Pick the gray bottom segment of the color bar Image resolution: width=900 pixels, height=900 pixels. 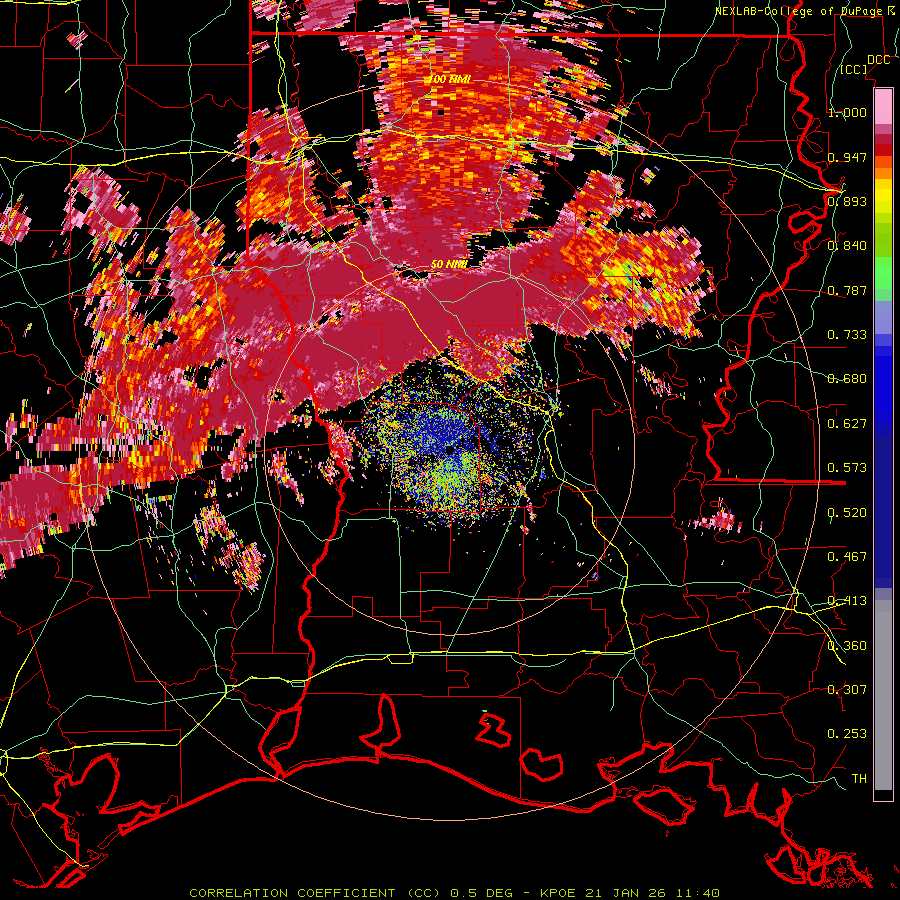pyautogui.click(x=883, y=700)
